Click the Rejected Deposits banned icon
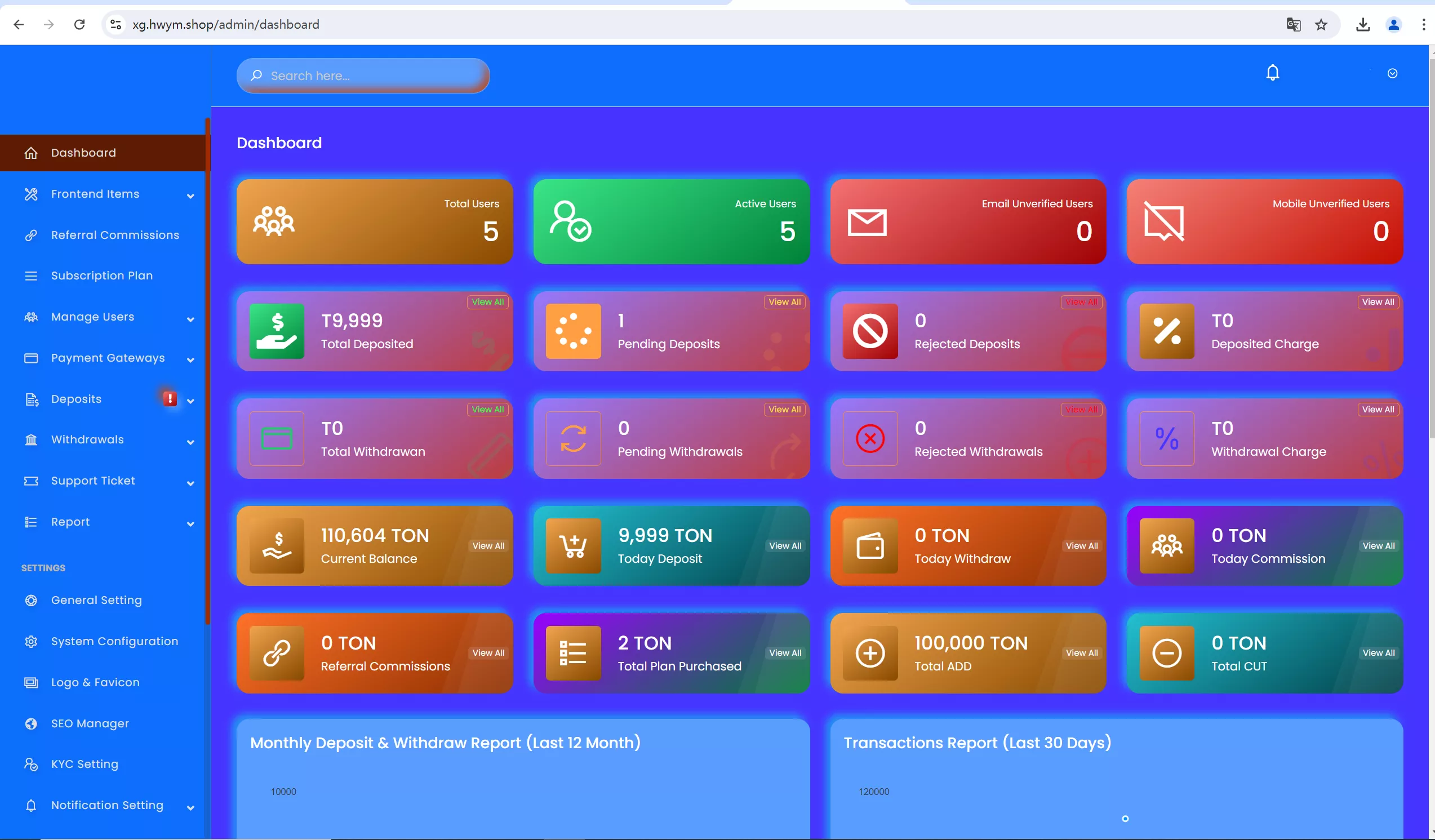 coord(870,330)
